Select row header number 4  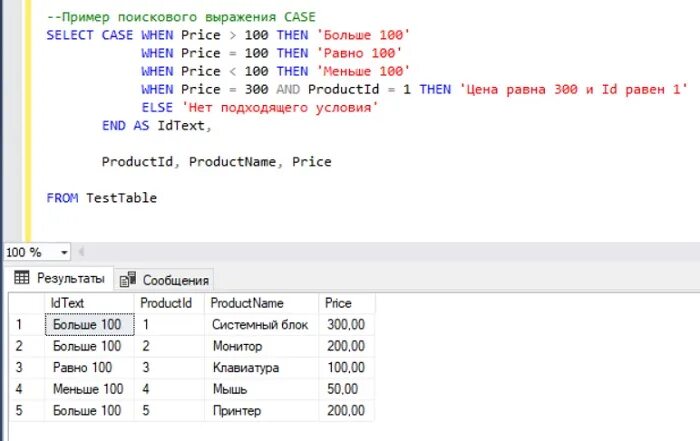(27, 389)
